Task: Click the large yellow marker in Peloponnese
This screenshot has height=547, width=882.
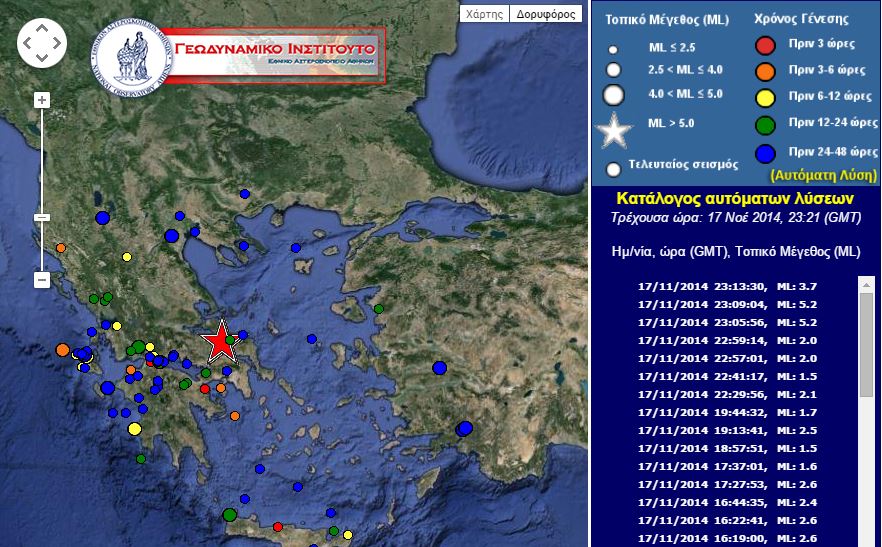Action: point(135,429)
